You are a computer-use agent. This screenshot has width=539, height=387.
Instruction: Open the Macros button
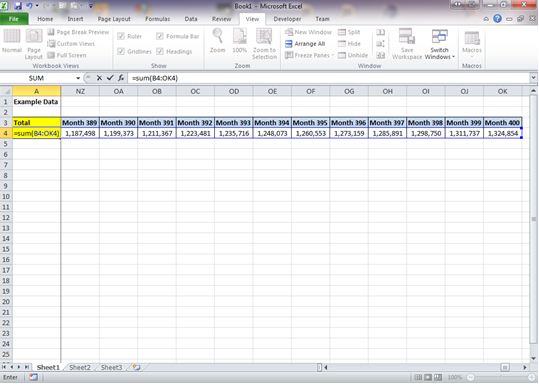tap(472, 44)
